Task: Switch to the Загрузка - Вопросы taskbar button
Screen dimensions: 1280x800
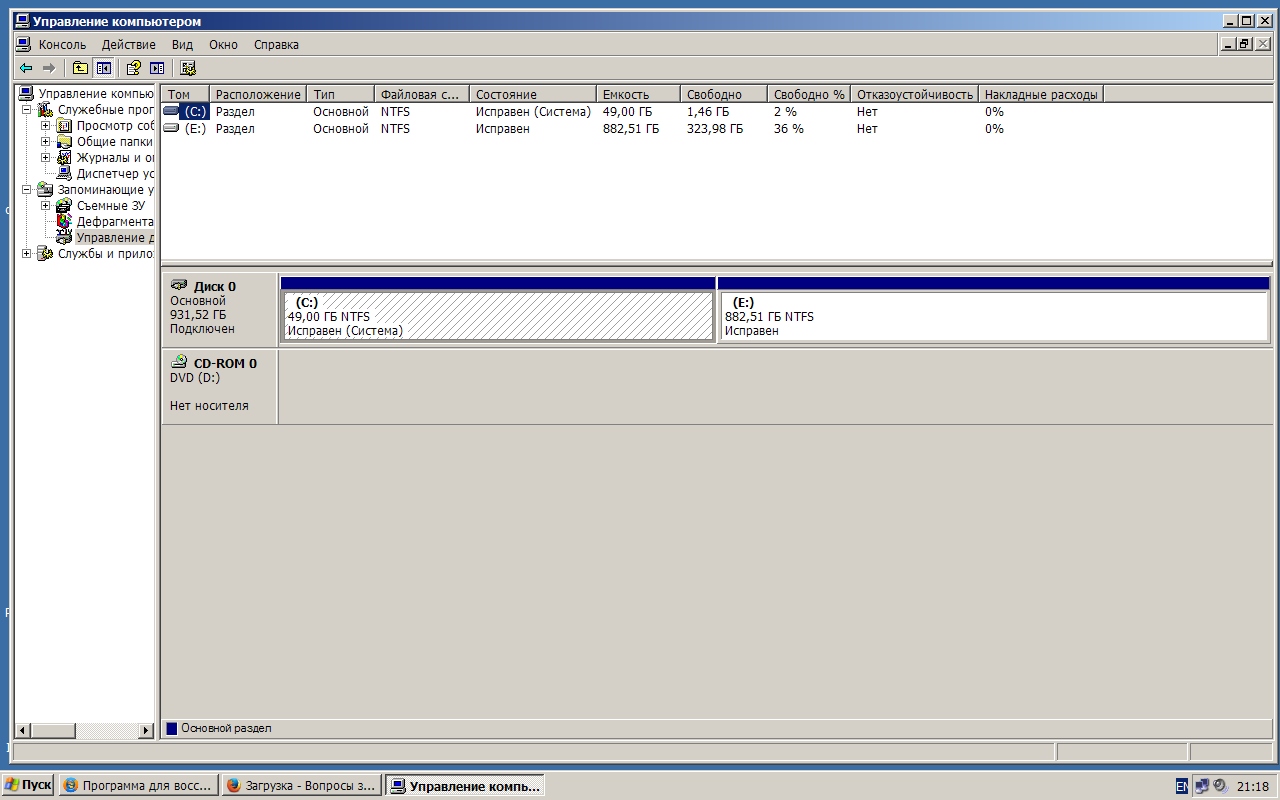Action: (301, 786)
